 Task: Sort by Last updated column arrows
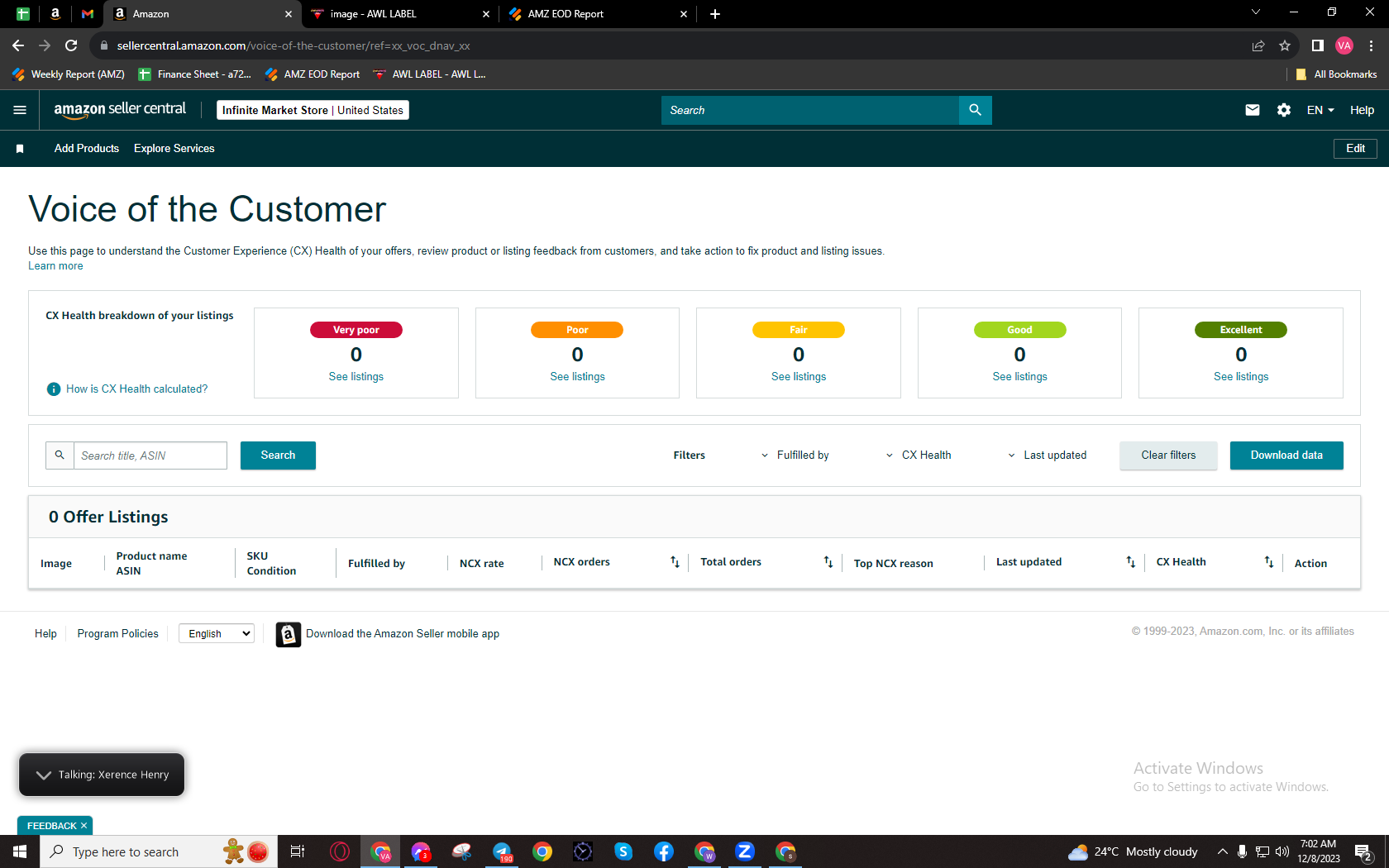[x=1130, y=562]
